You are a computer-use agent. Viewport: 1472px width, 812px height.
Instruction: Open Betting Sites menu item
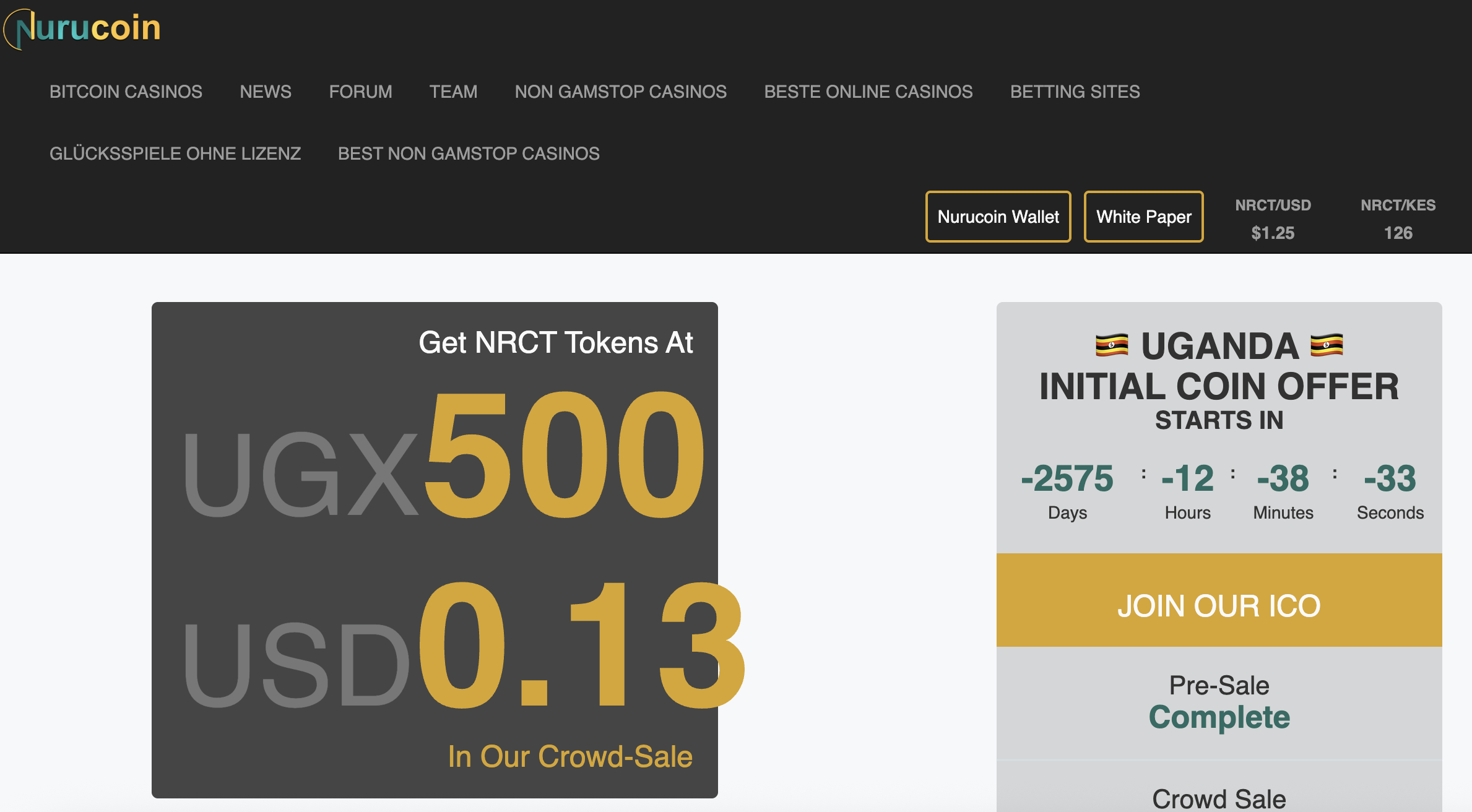(1075, 92)
